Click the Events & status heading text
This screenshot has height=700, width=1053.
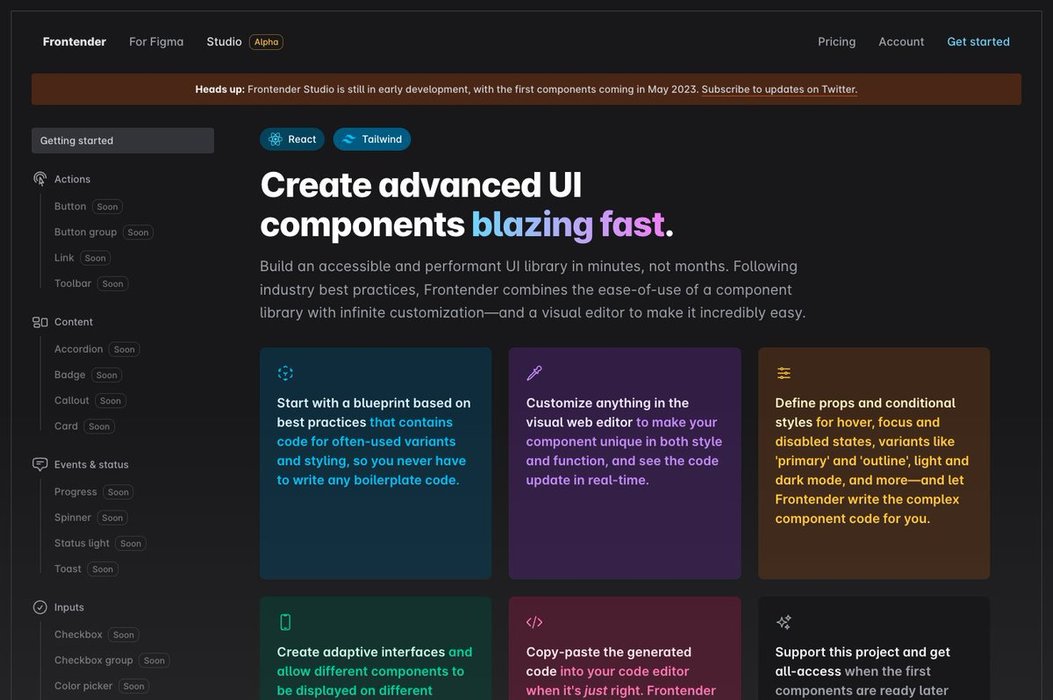click(x=91, y=464)
